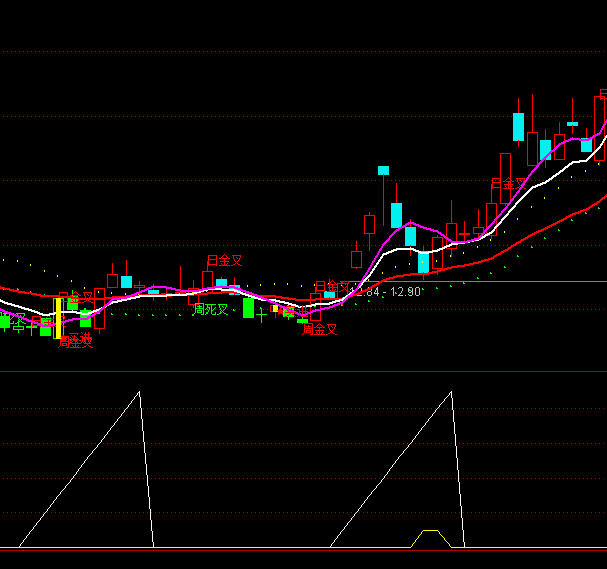Screen dimensions: 607x569
Task: Click the 周金叉 label under the yellow candle
Action: (x=75, y=341)
